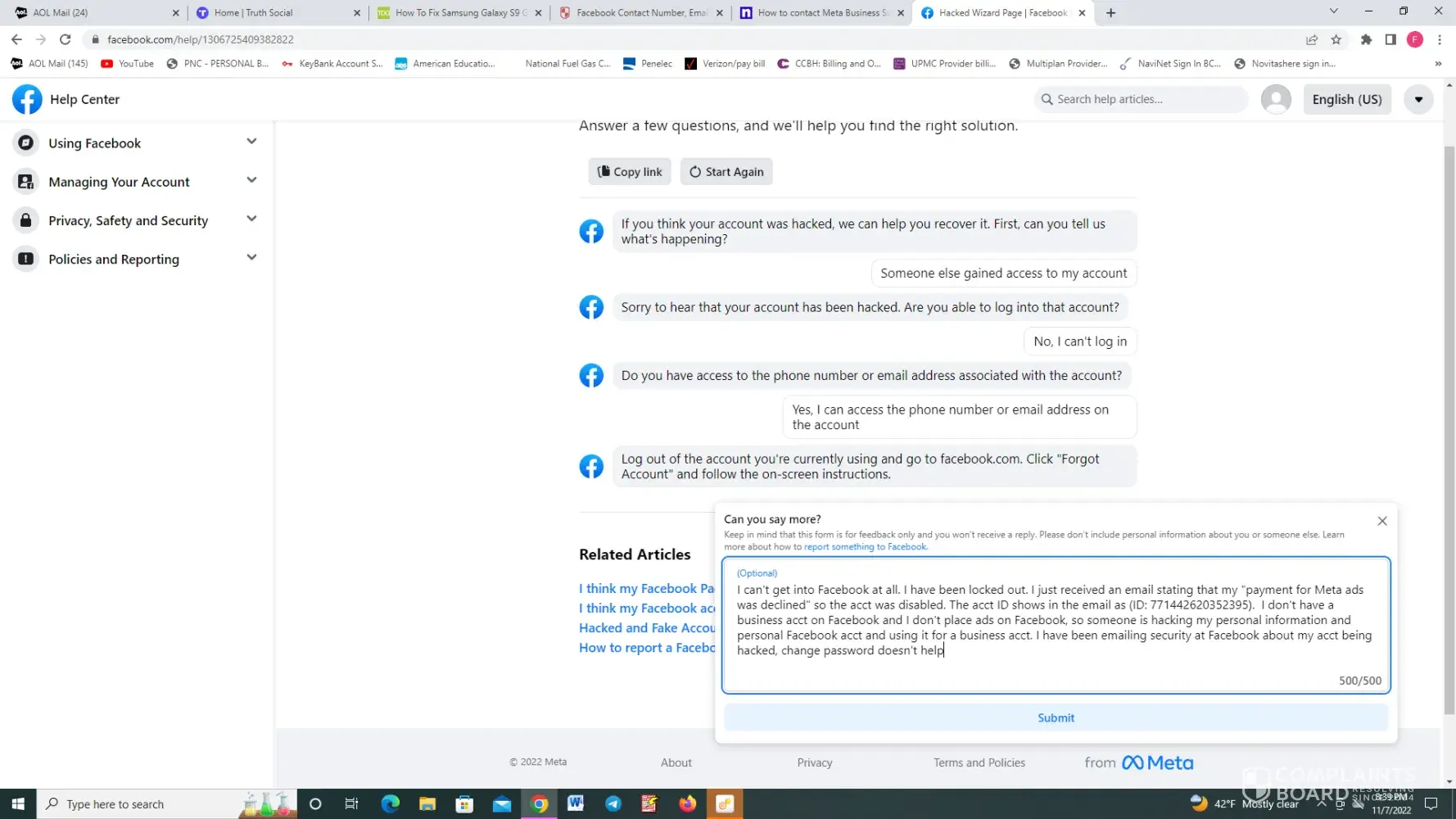Image resolution: width=1456 pixels, height=819 pixels.
Task: Open the Help Center header dropdown arrow
Action: 1418,99
